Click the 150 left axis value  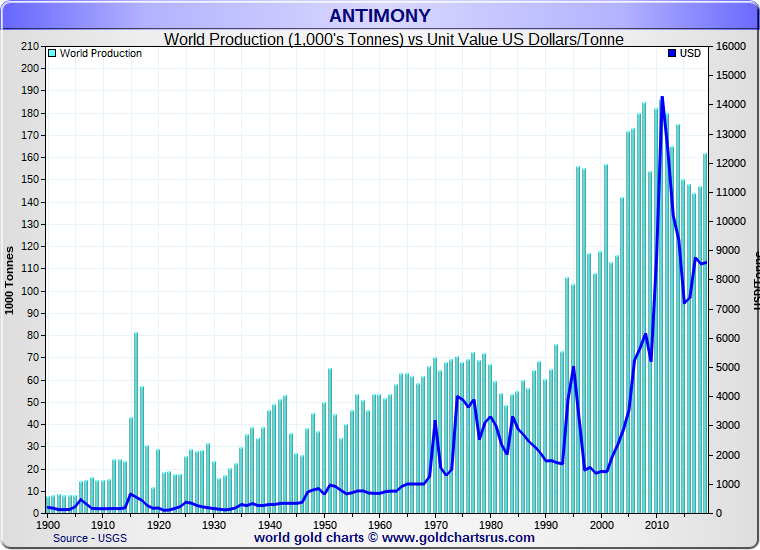[x=30, y=179]
